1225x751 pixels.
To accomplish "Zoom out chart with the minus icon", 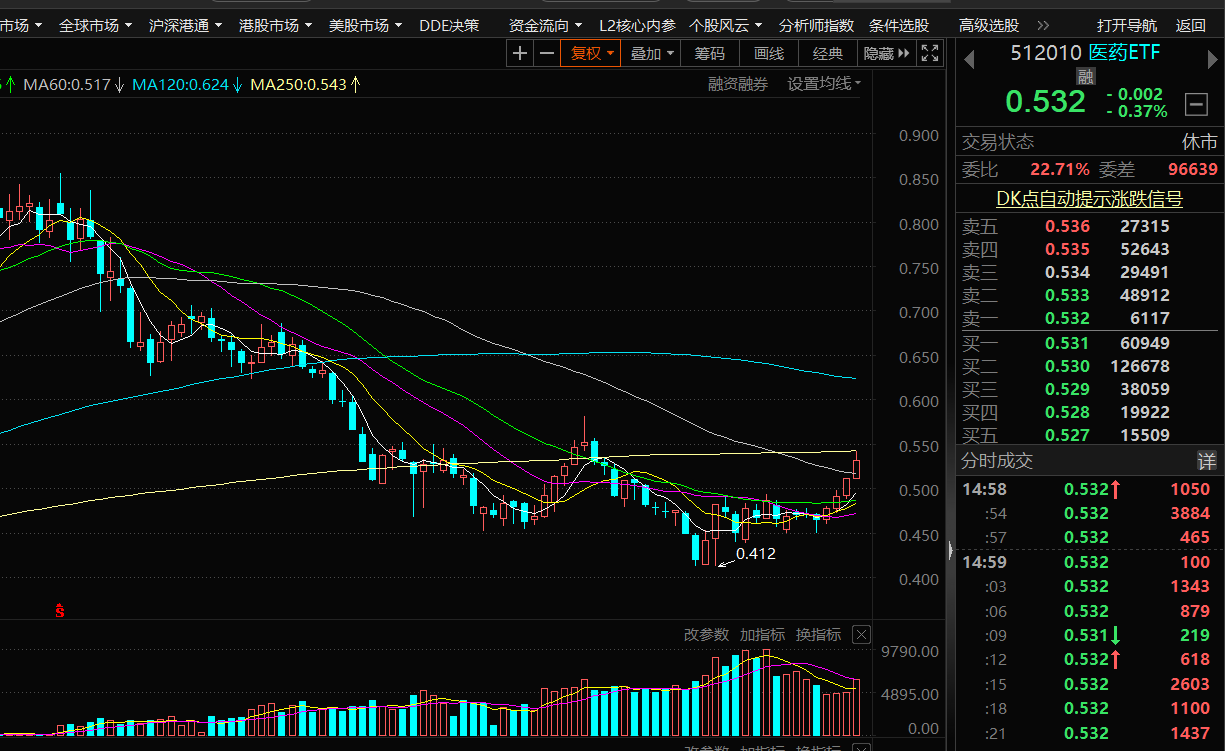I will (546, 54).
